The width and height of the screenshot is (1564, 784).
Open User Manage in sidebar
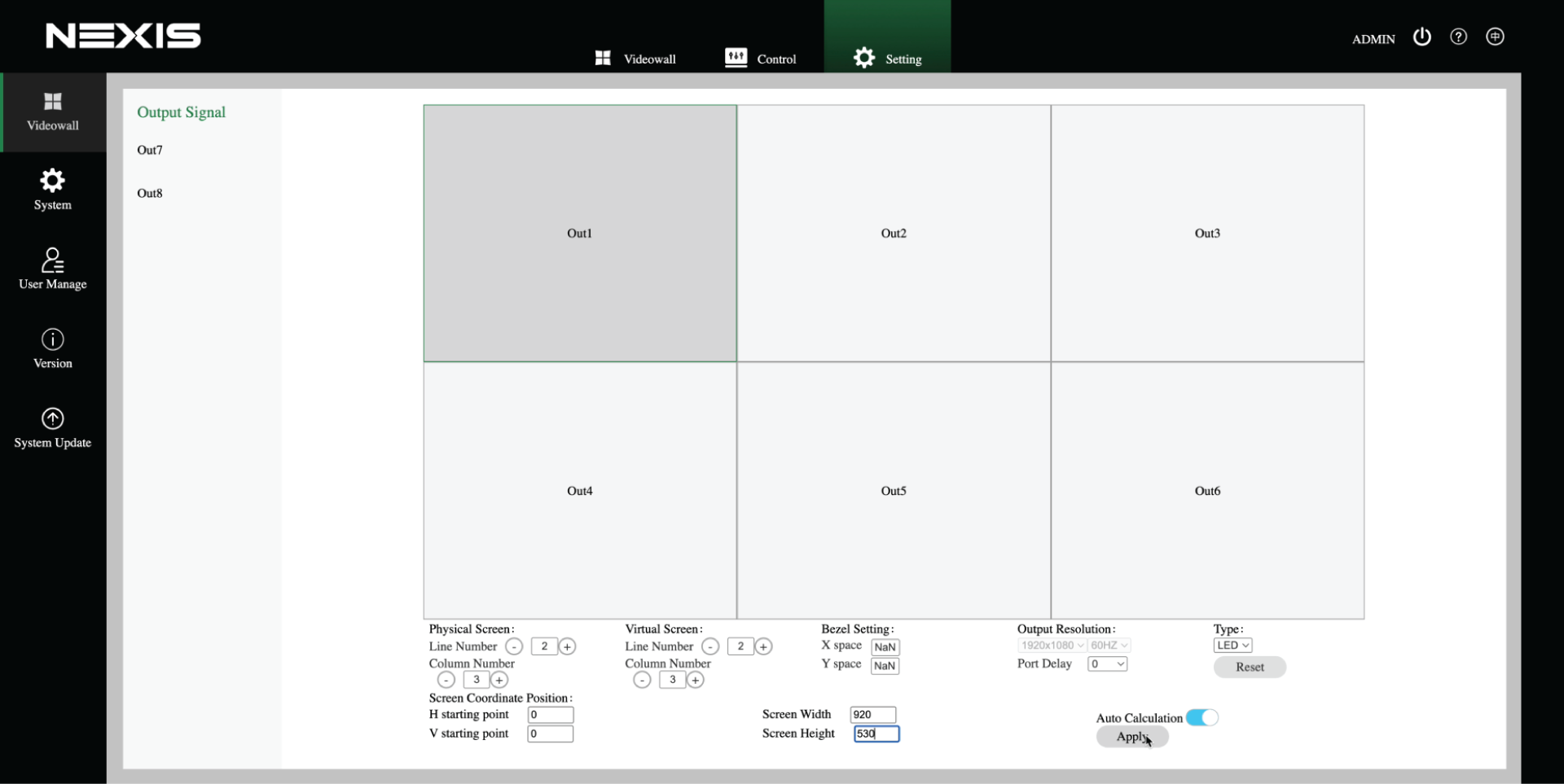[53, 269]
